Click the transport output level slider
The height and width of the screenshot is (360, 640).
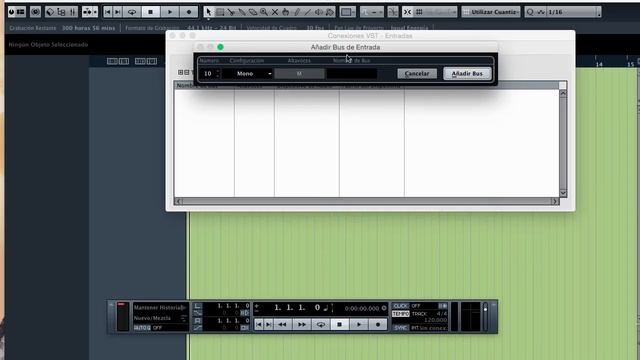485,317
